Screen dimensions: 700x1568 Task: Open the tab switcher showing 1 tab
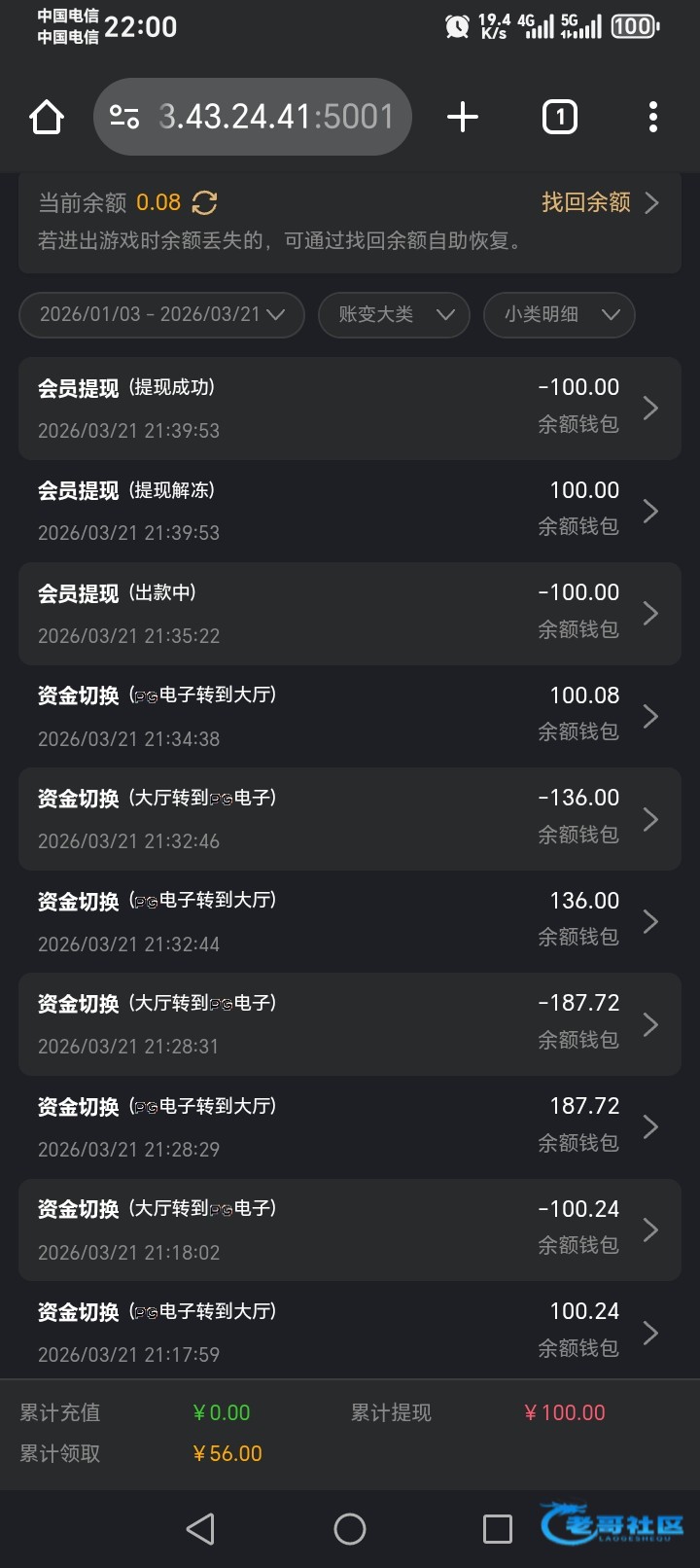tap(559, 118)
